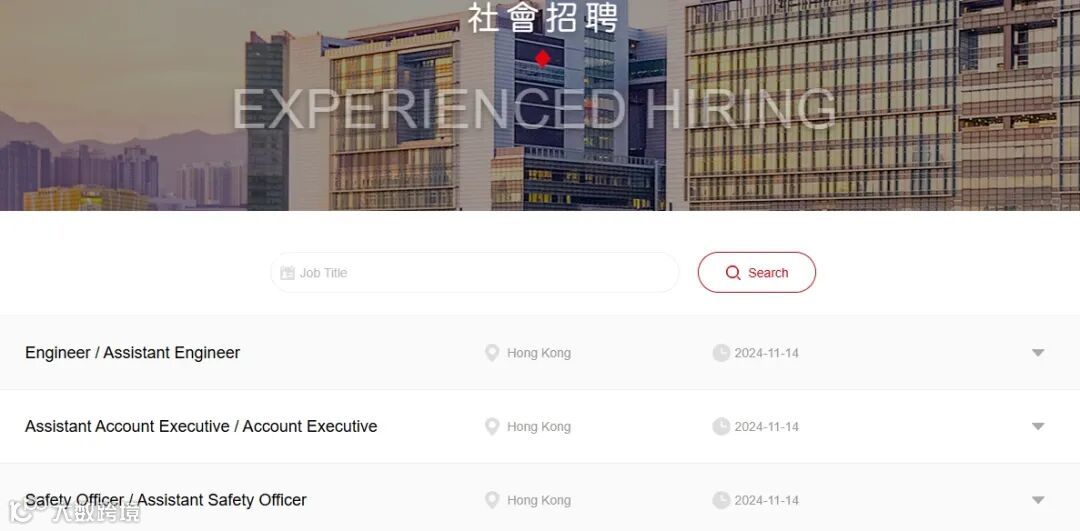
Task: Click the Search button
Action: [757, 273]
